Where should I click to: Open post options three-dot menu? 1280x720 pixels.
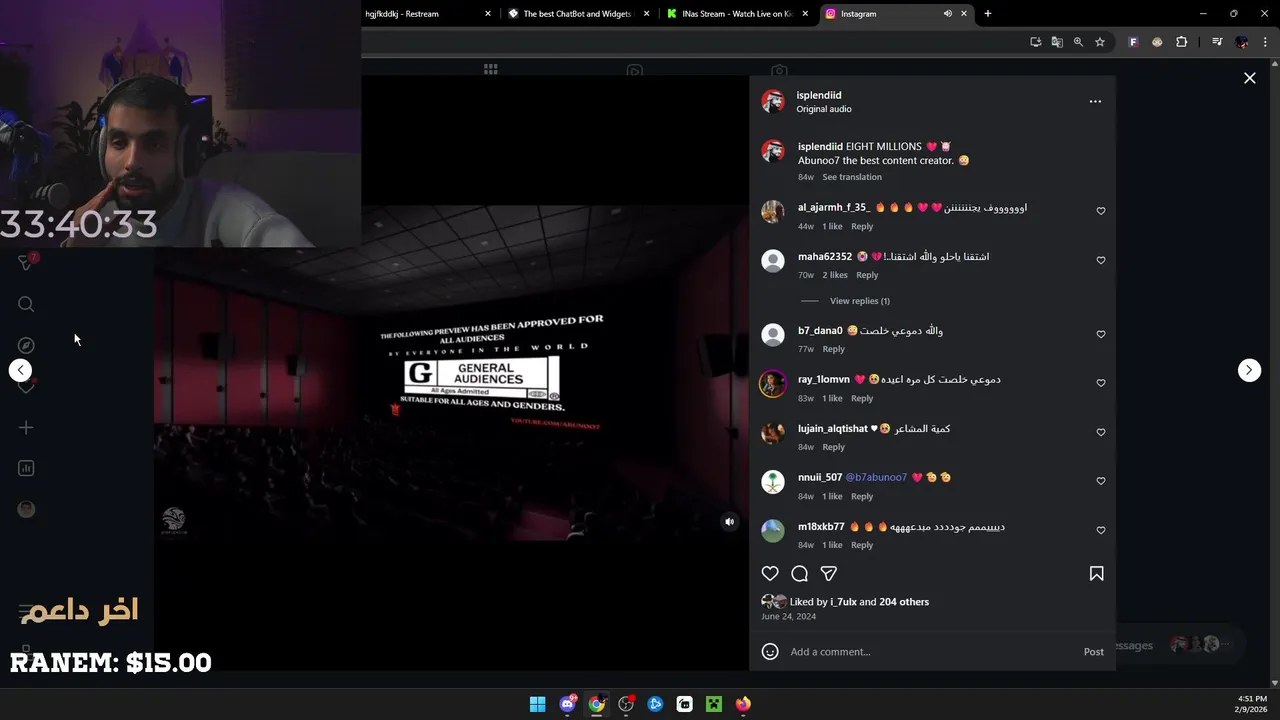tap(1095, 101)
